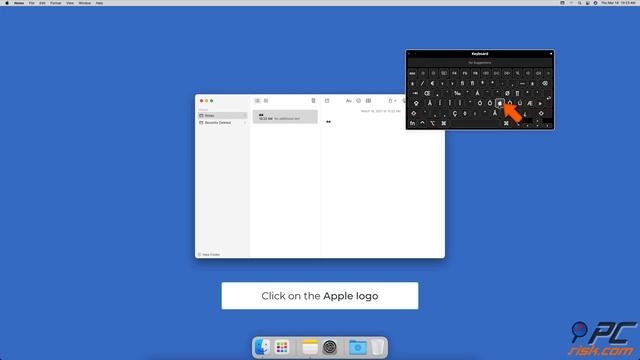The image size is (640, 360).
Task: Open Finder from the Dock
Action: coord(262,347)
